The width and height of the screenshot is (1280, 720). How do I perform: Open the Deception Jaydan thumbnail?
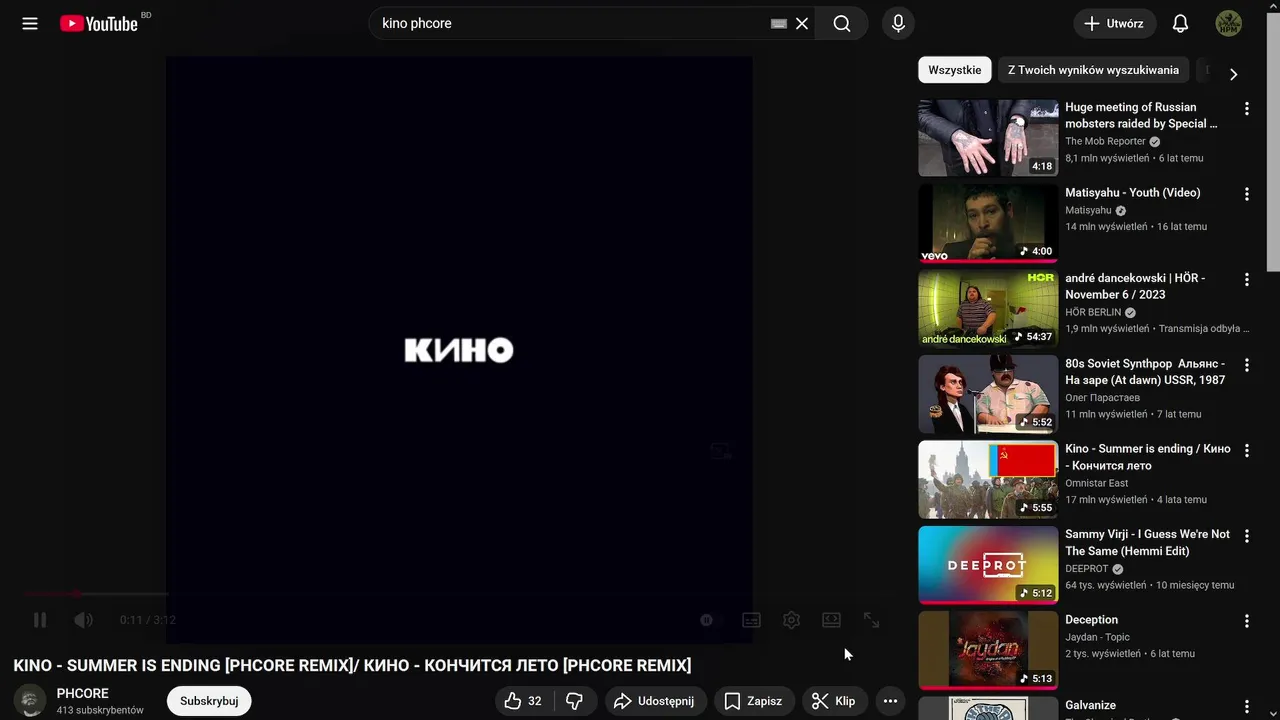[988, 651]
